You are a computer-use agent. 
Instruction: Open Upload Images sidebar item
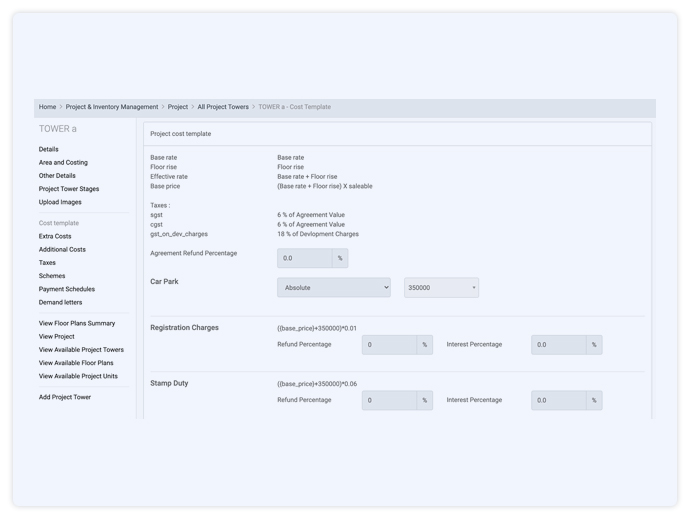(60, 202)
